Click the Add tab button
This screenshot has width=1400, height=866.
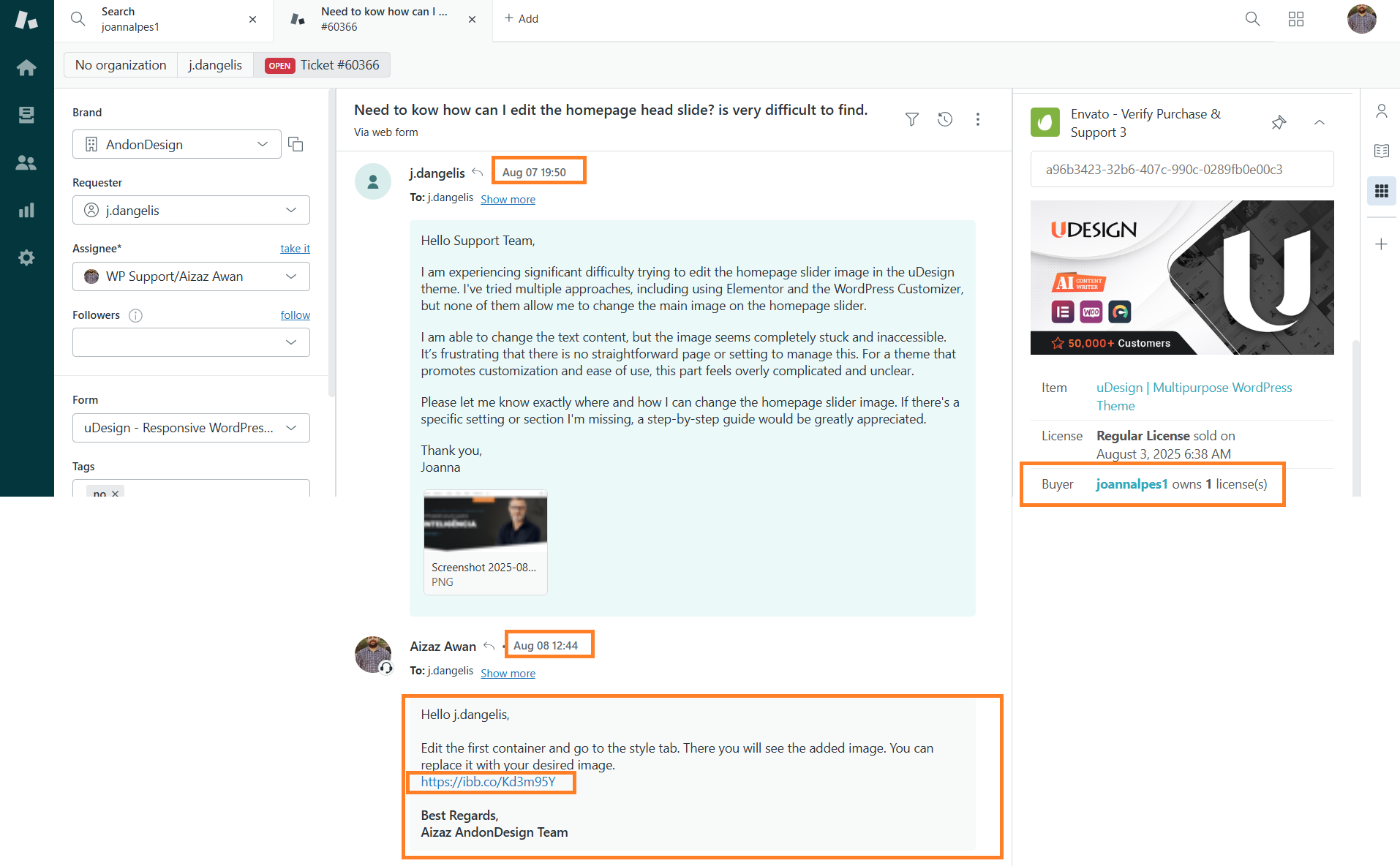[521, 19]
